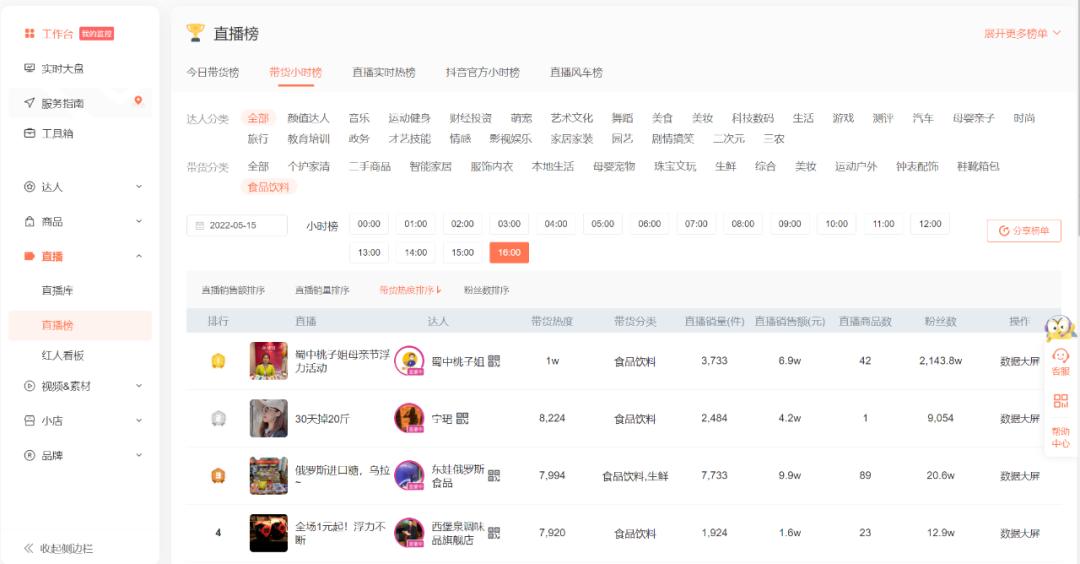Select the 12:00 hour slot

(930, 224)
